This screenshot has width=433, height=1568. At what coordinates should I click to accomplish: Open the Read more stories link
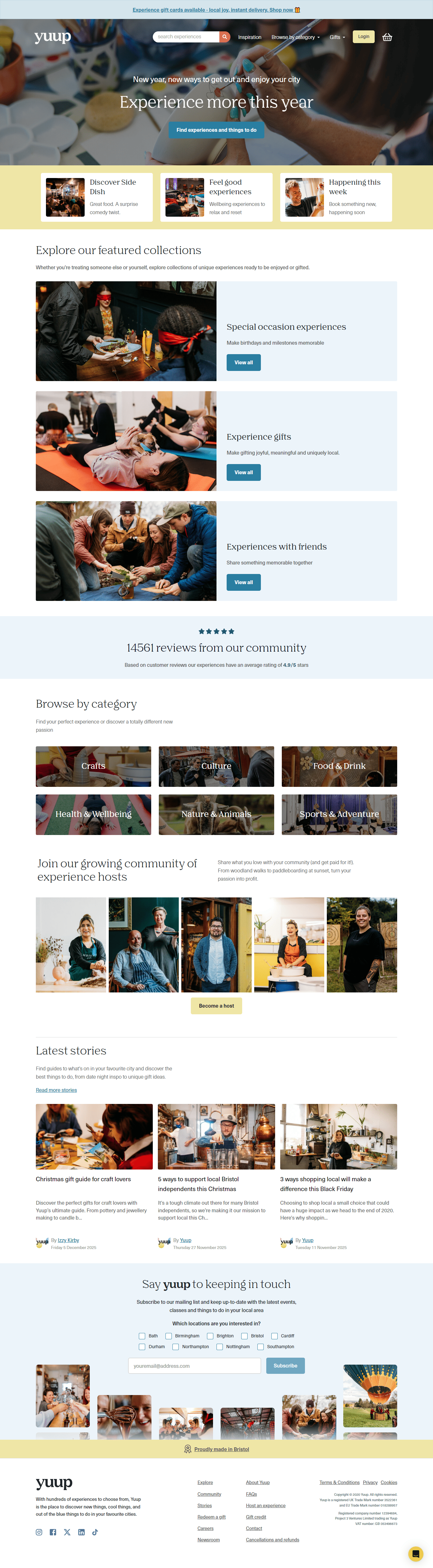tap(56, 1090)
